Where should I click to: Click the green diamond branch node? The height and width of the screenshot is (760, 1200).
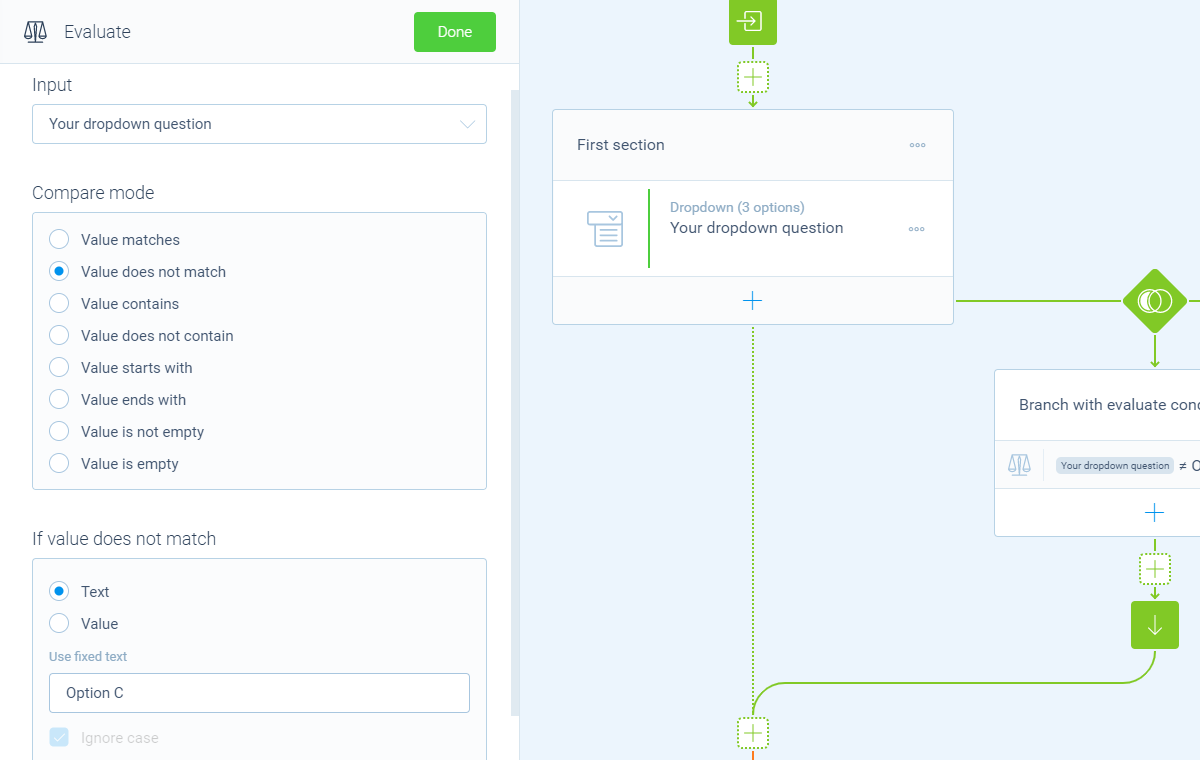pos(1155,301)
